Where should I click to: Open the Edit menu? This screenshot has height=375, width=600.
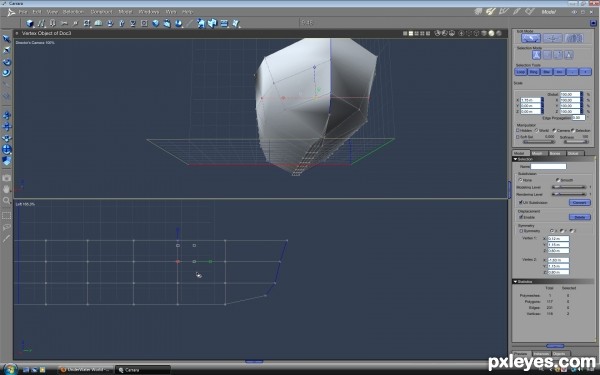pos(37,12)
